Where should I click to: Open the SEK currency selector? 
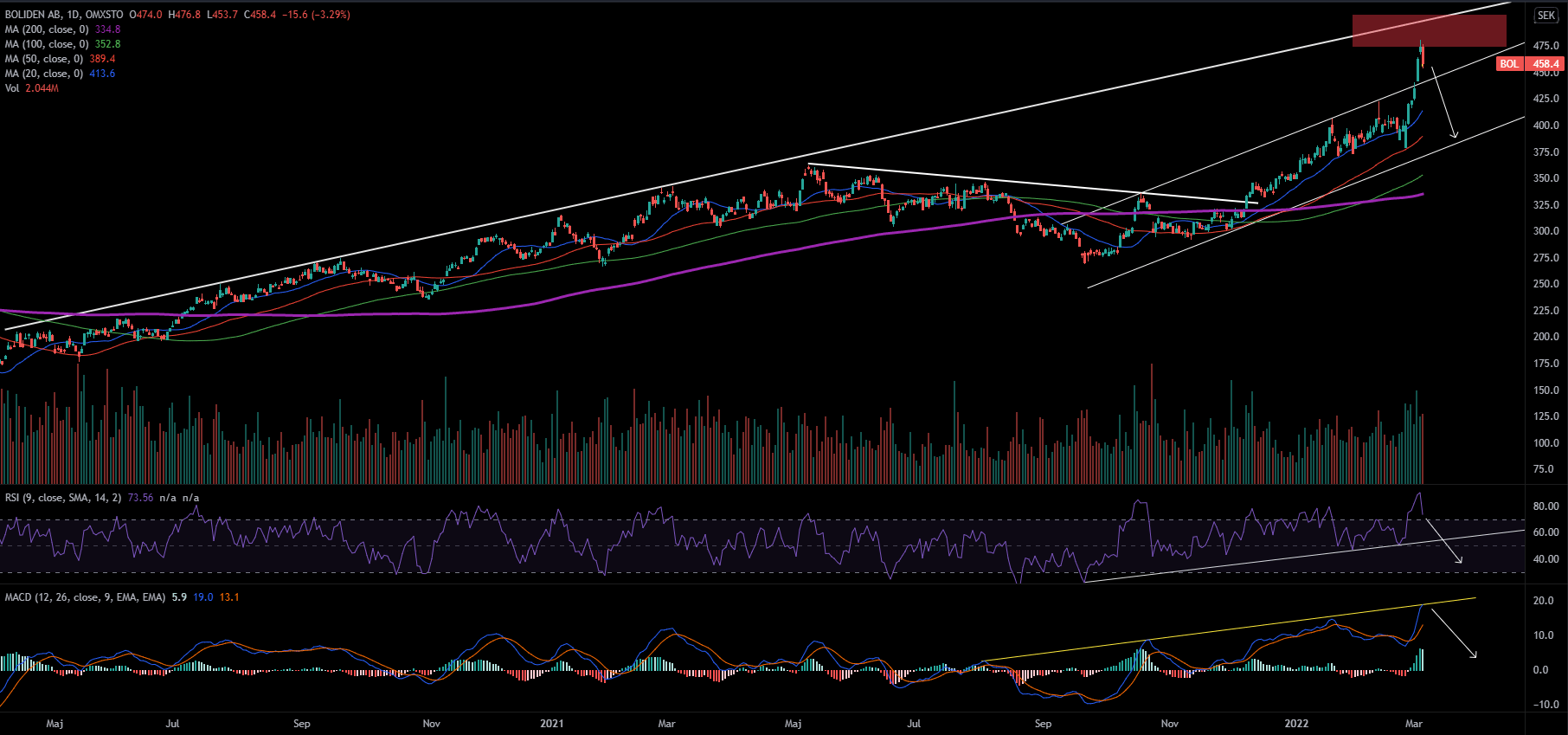tap(1546, 16)
